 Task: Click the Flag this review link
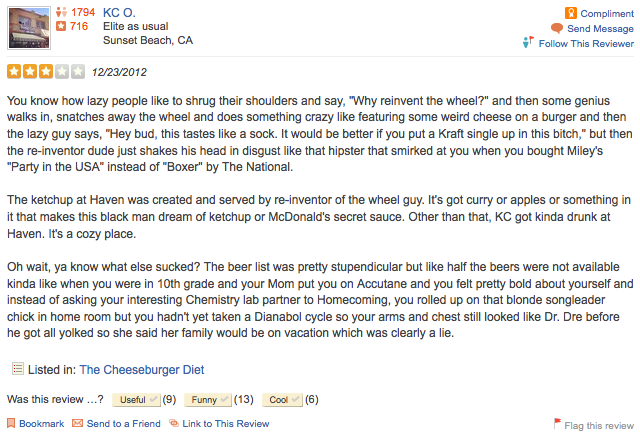pyautogui.click(x=598, y=425)
